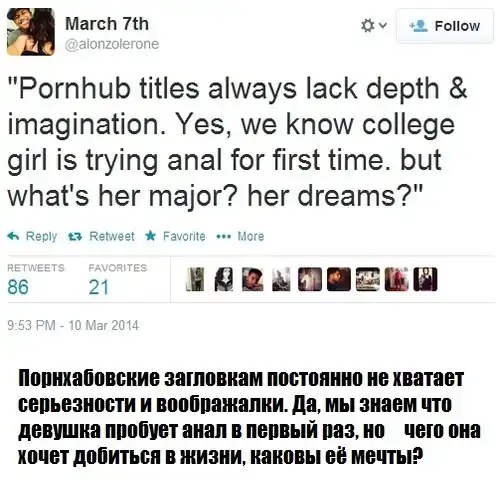
Task: Open the second retweeter avatar
Action: (224, 279)
